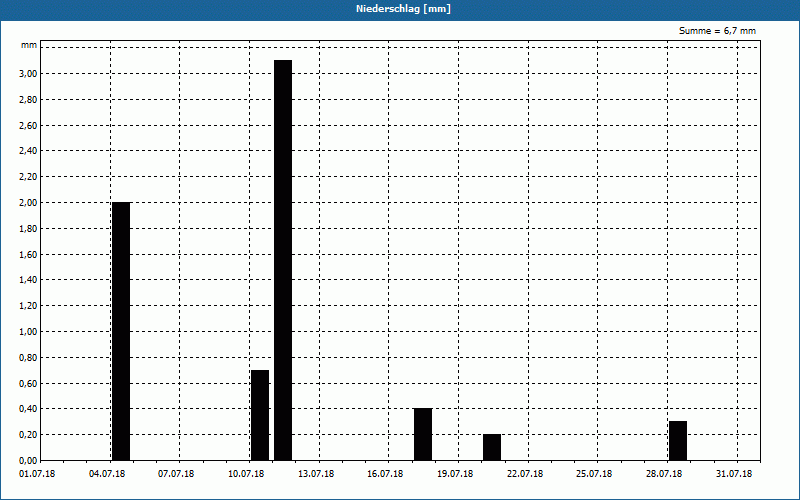Viewport: 800px width, 500px height.
Task: Click the 16.07.18 x-axis date label
Action: click(385, 474)
